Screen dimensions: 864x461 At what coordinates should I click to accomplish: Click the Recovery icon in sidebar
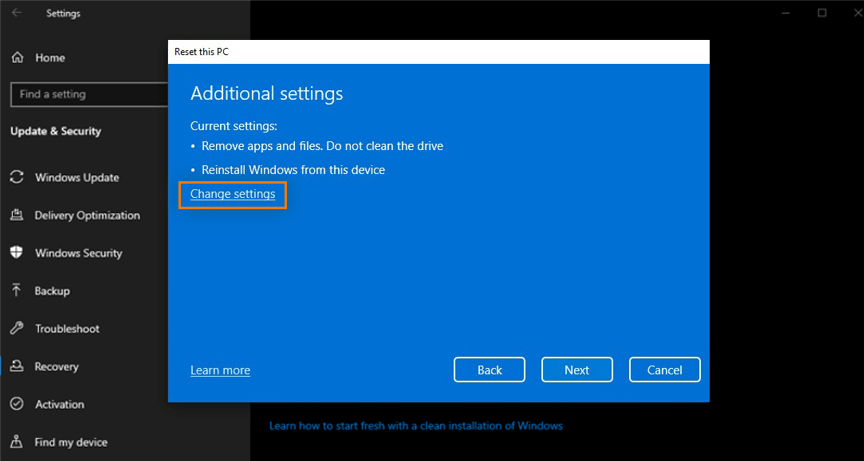[17, 366]
